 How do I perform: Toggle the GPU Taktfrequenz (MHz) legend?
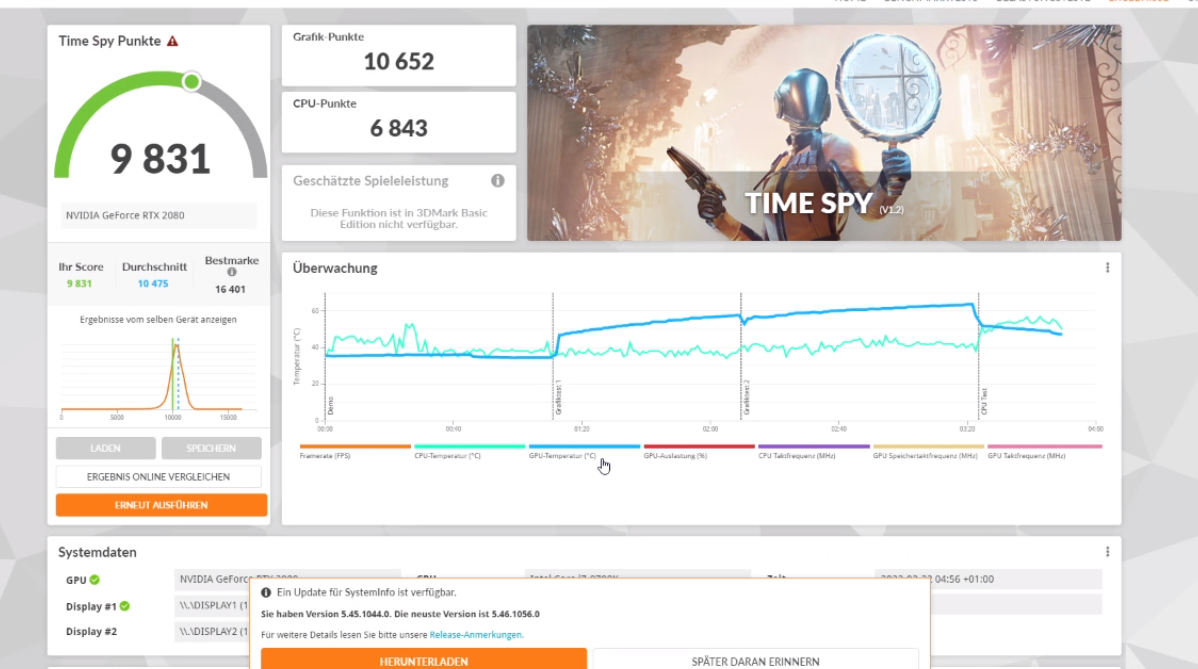point(1044,451)
